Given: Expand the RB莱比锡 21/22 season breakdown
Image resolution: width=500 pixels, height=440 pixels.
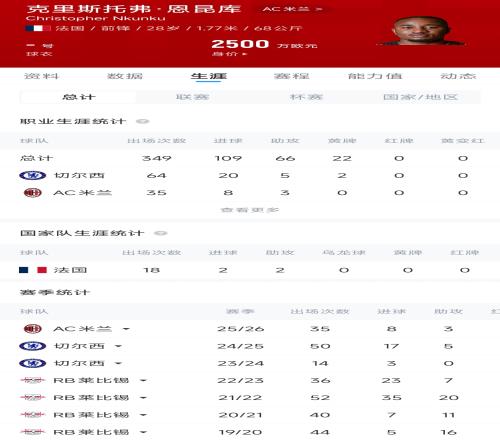Looking at the screenshot, I should pyautogui.click(x=143, y=398).
